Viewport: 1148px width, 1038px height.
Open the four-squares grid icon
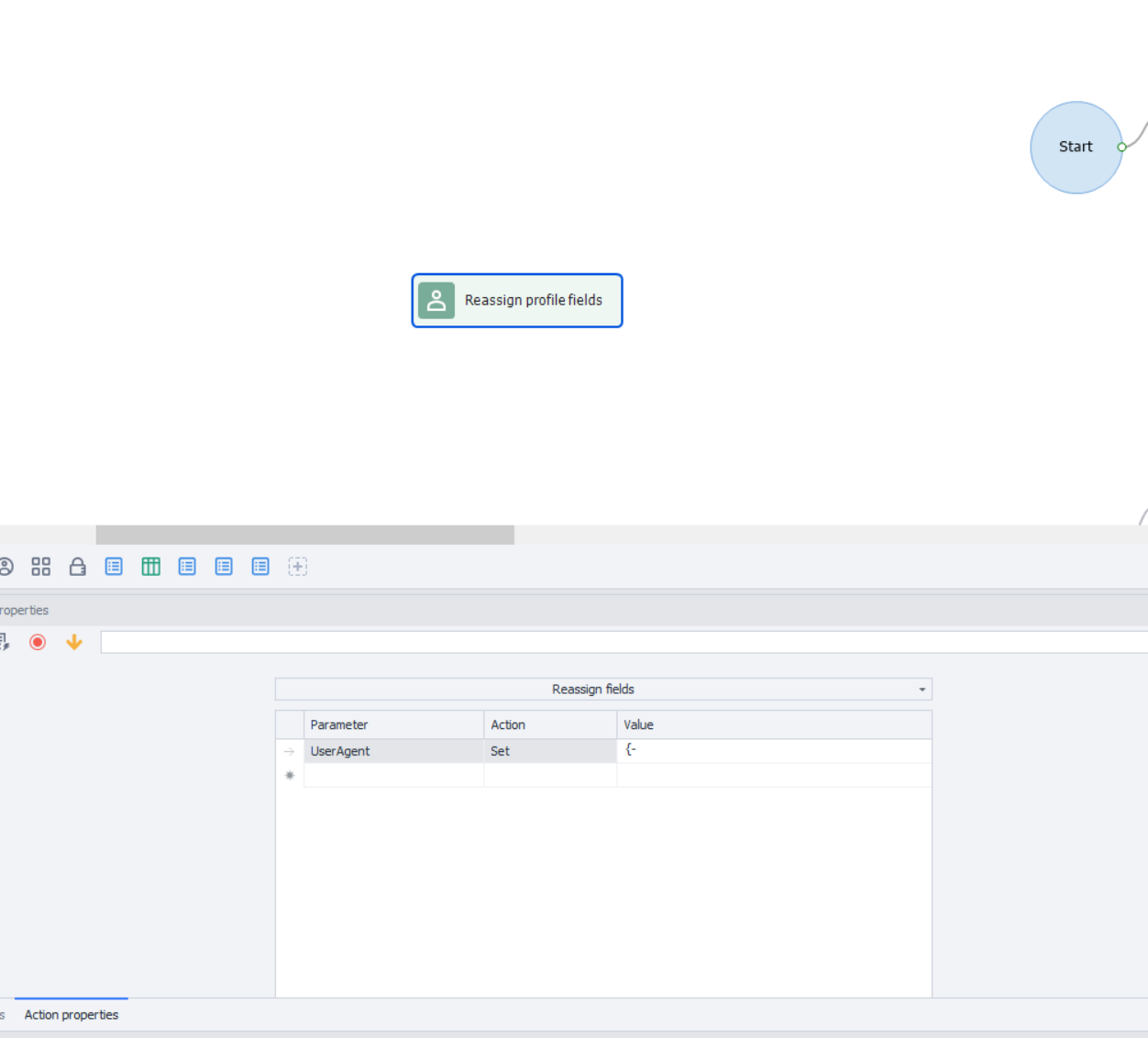(x=40, y=567)
